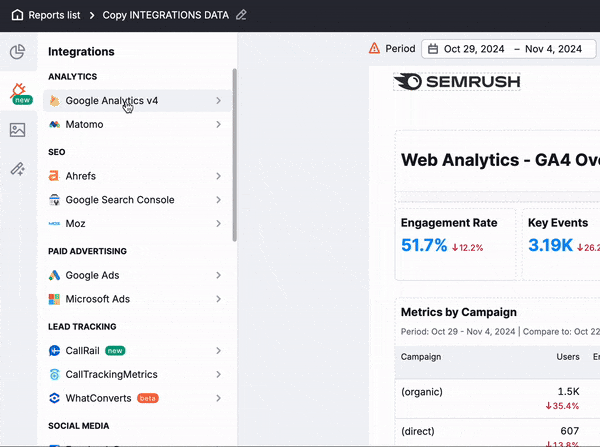The width and height of the screenshot is (600, 447).
Task: Open the pie chart widgets sidebar tab
Action: tap(18, 52)
